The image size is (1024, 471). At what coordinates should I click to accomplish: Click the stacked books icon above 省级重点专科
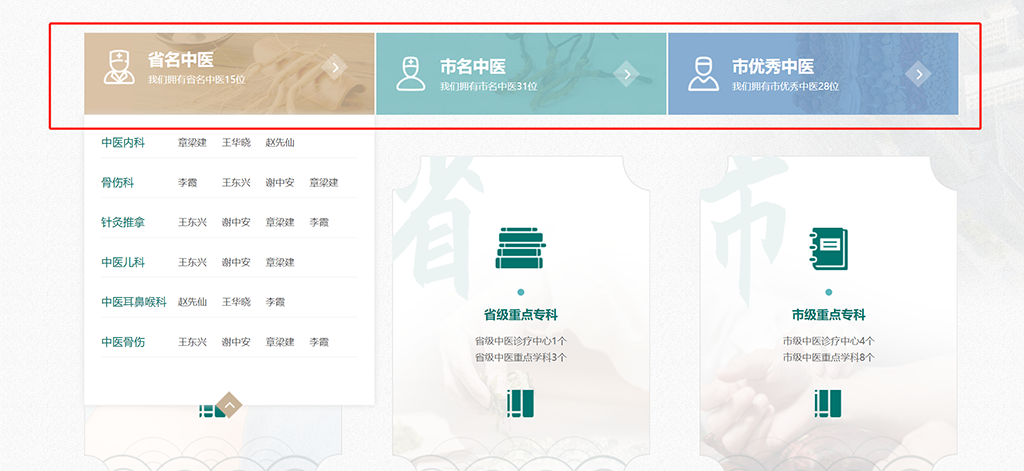point(520,248)
